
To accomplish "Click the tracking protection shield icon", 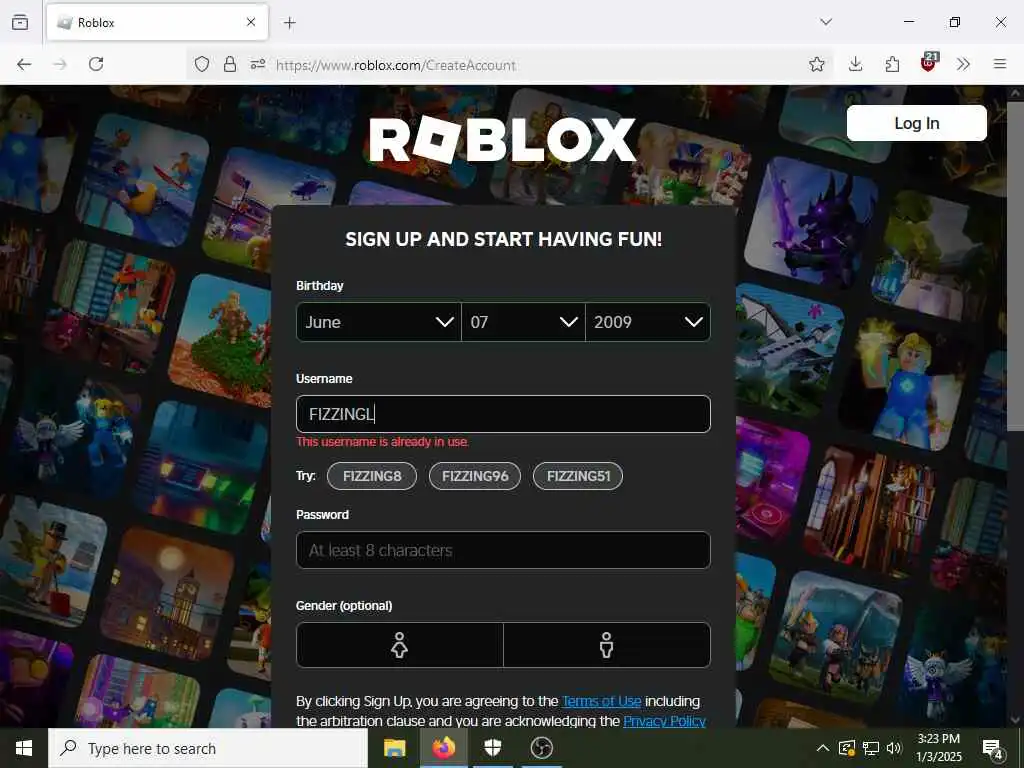I will [x=202, y=64].
